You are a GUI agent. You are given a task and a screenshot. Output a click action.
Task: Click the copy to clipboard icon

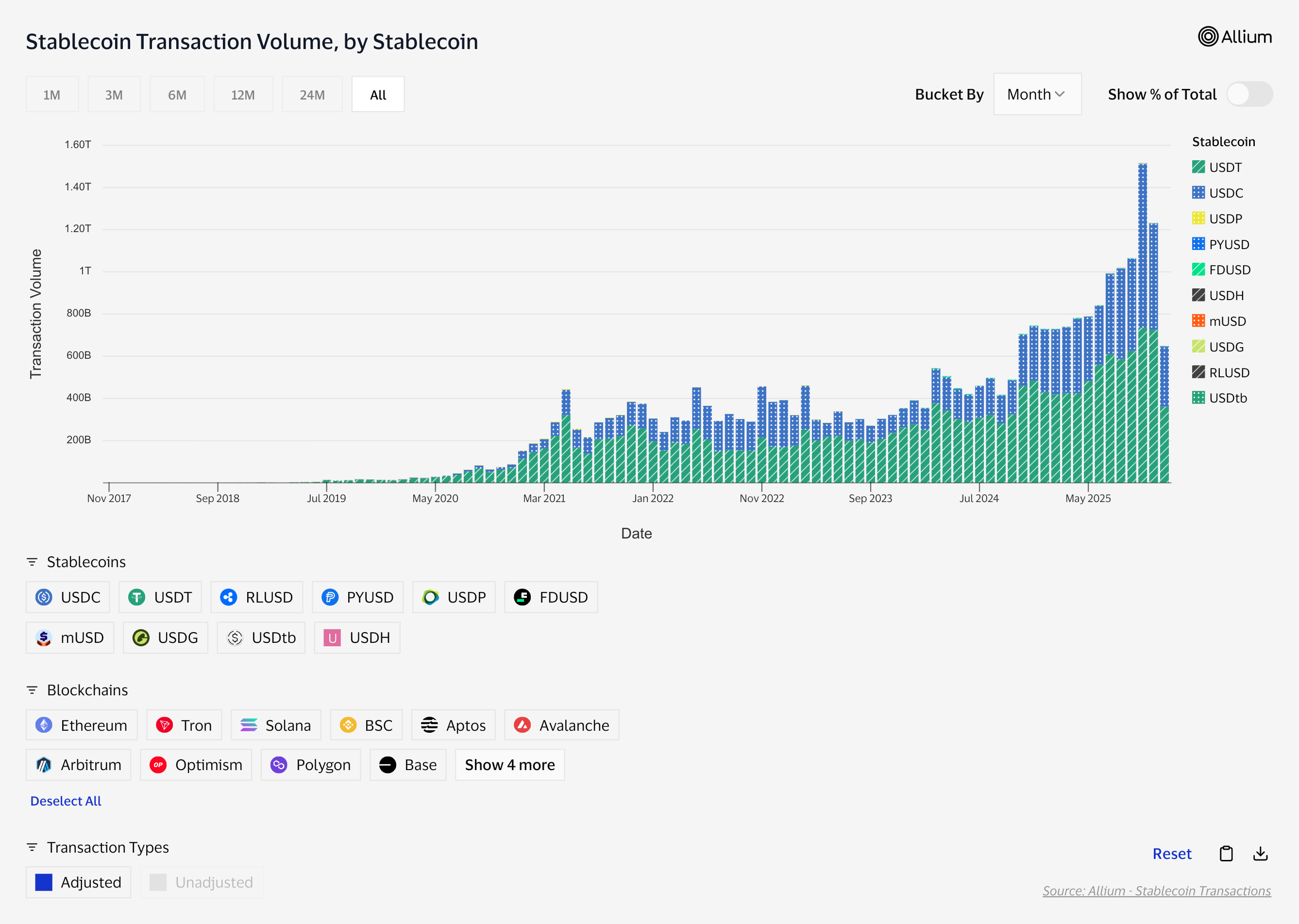tap(1226, 854)
